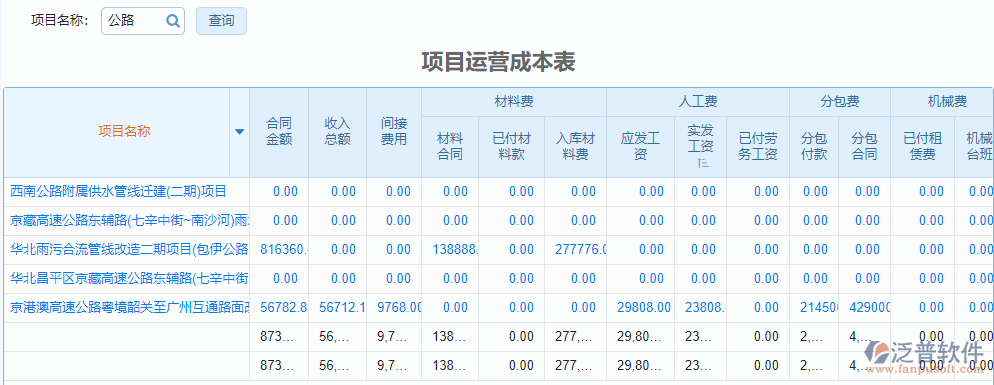Click 29808.00 应发工资 value
The image size is (994, 385).
643,308
